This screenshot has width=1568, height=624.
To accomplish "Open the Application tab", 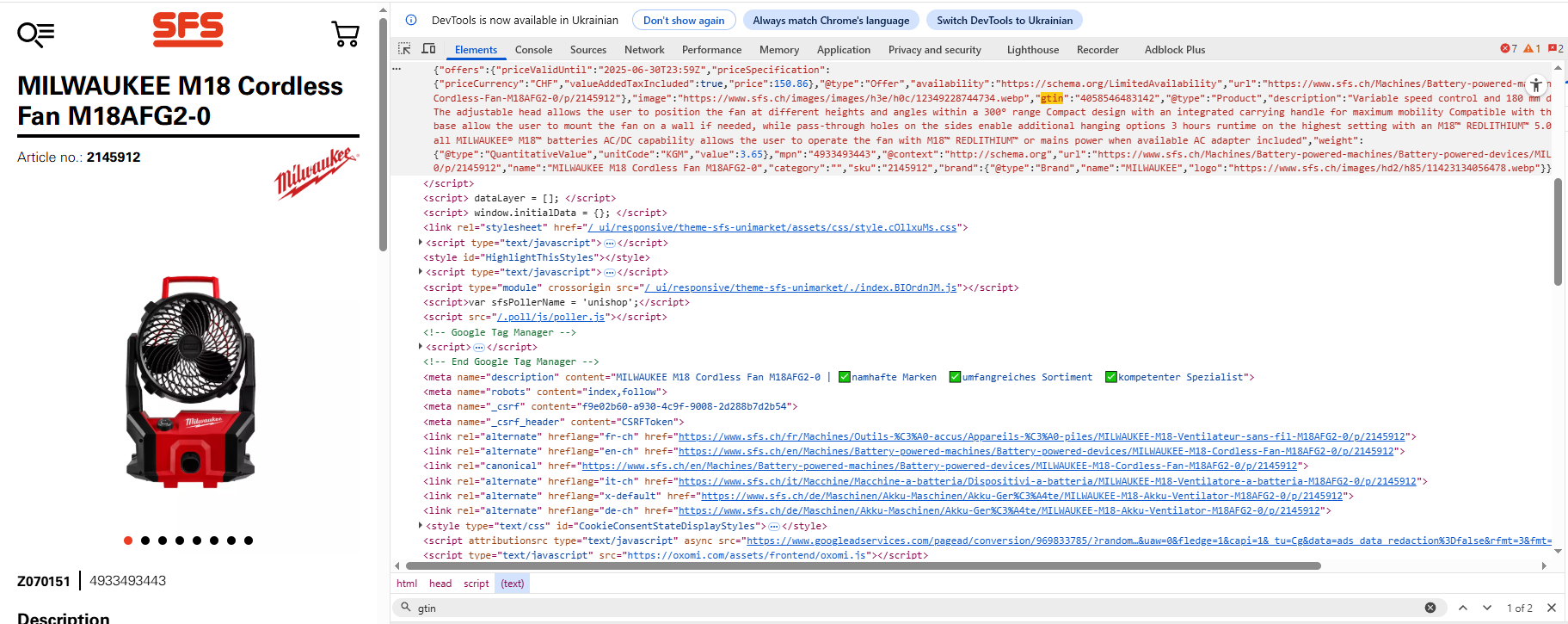I will pos(844,50).
